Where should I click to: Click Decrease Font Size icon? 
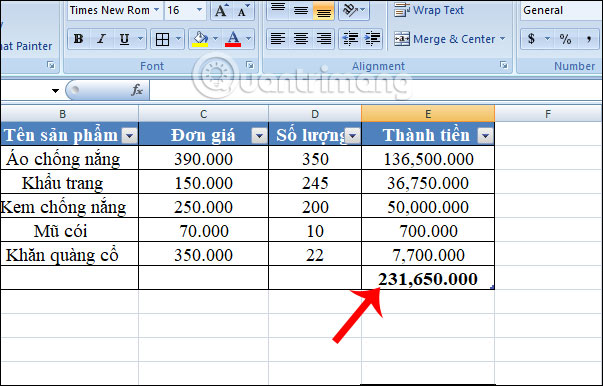tap(243, 10)
